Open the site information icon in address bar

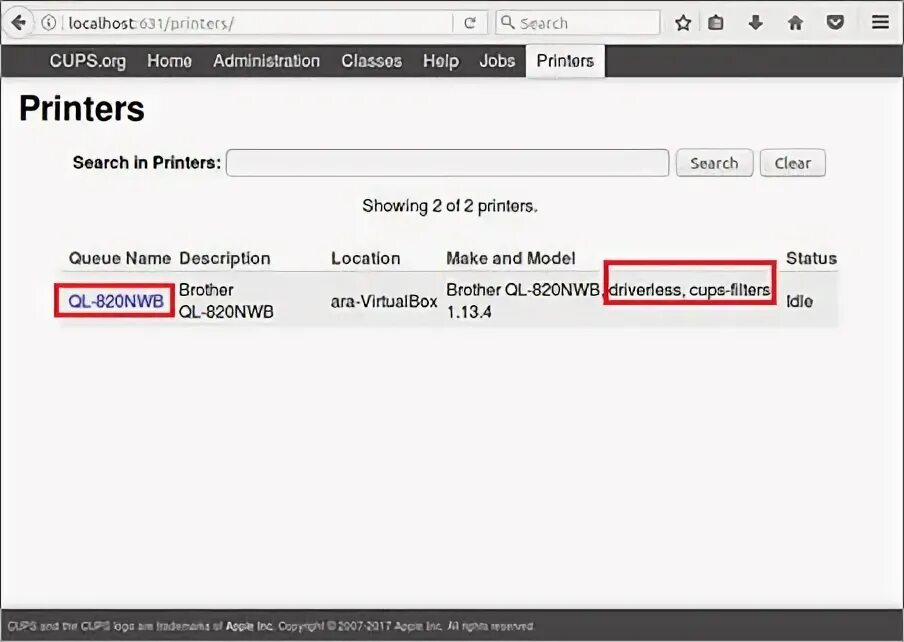tap(48, 23)
